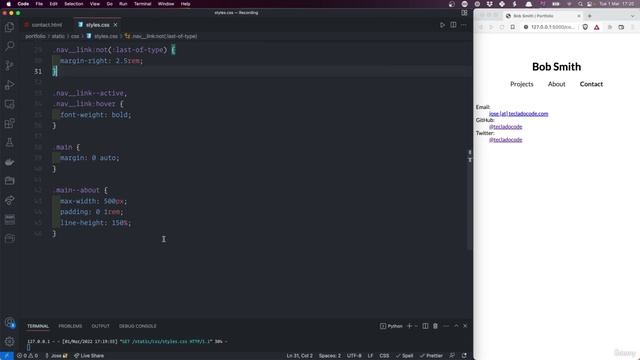Open the Terminal menu in menu bar

point(142,4)
